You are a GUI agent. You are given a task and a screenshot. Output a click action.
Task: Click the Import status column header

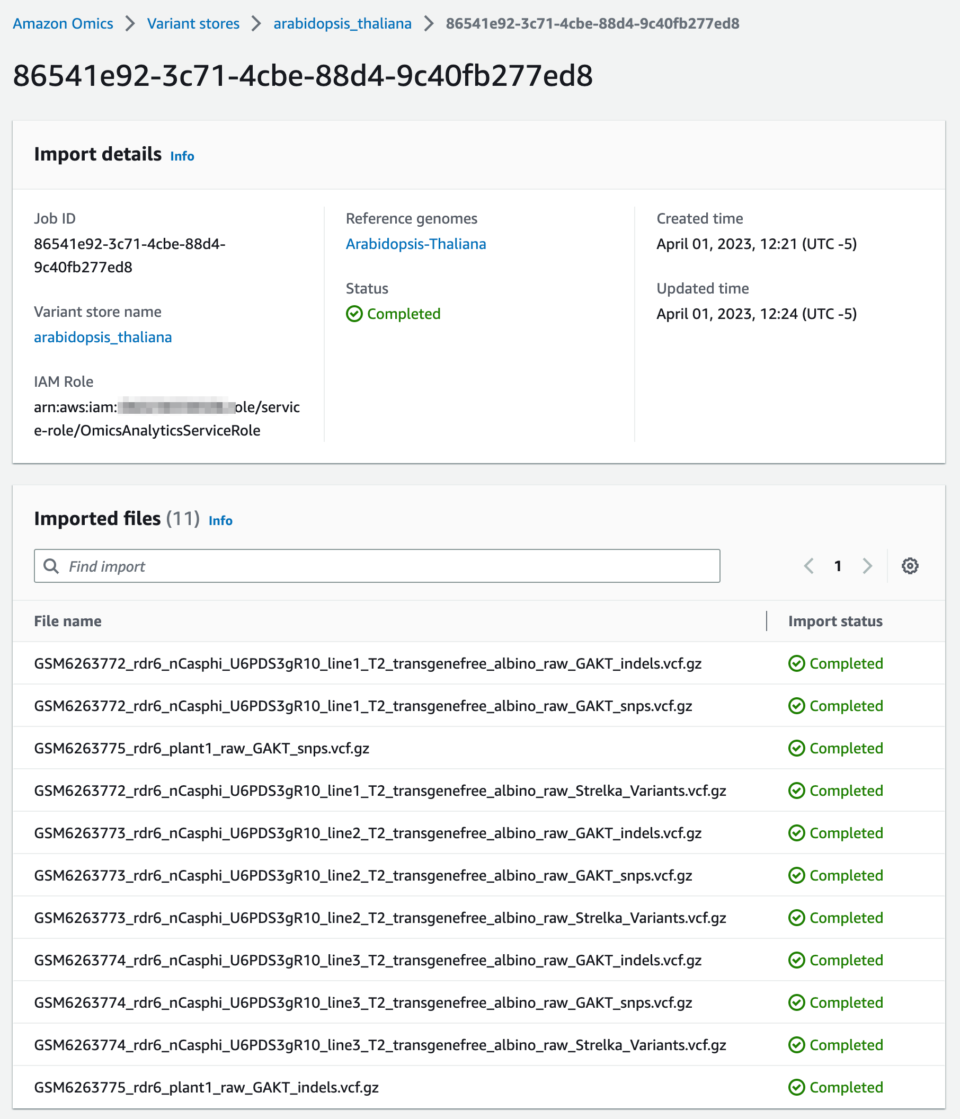pyautogui.click(x=835, y=621)
